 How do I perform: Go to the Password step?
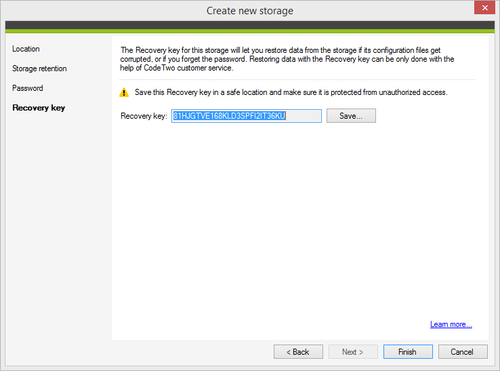point(28,88)
